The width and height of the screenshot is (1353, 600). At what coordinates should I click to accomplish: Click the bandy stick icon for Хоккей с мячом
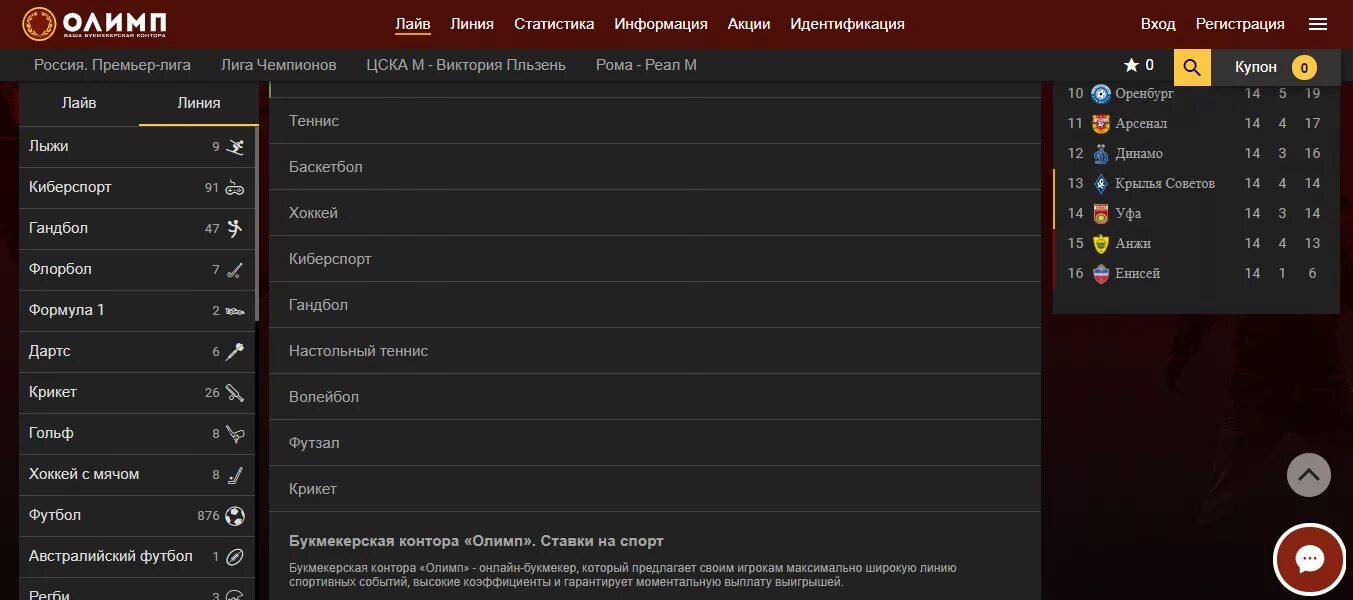pyautogui.click(x=235, y=475)
